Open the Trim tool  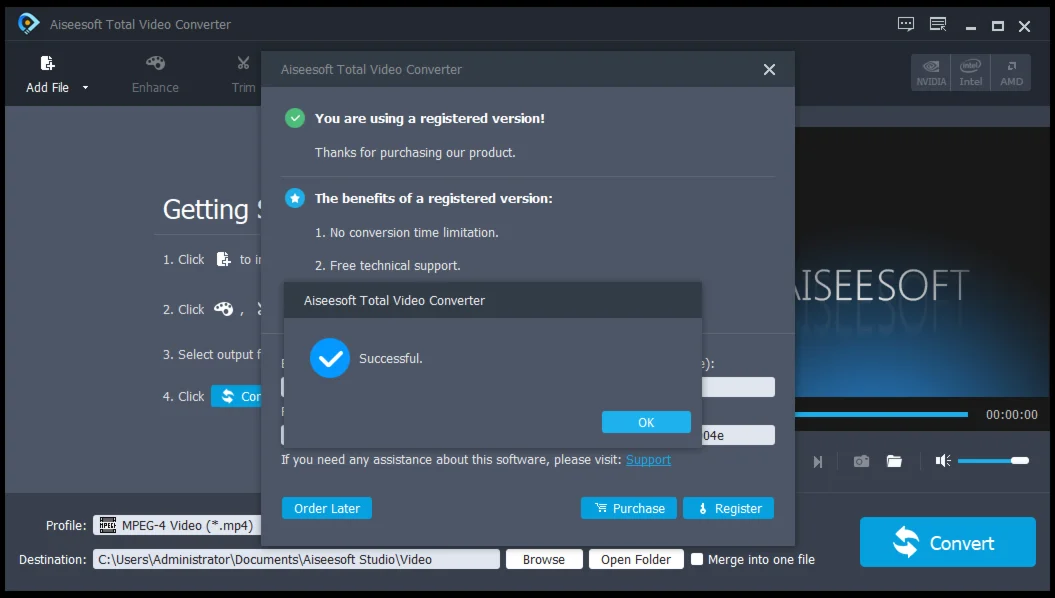coord(244,75)
